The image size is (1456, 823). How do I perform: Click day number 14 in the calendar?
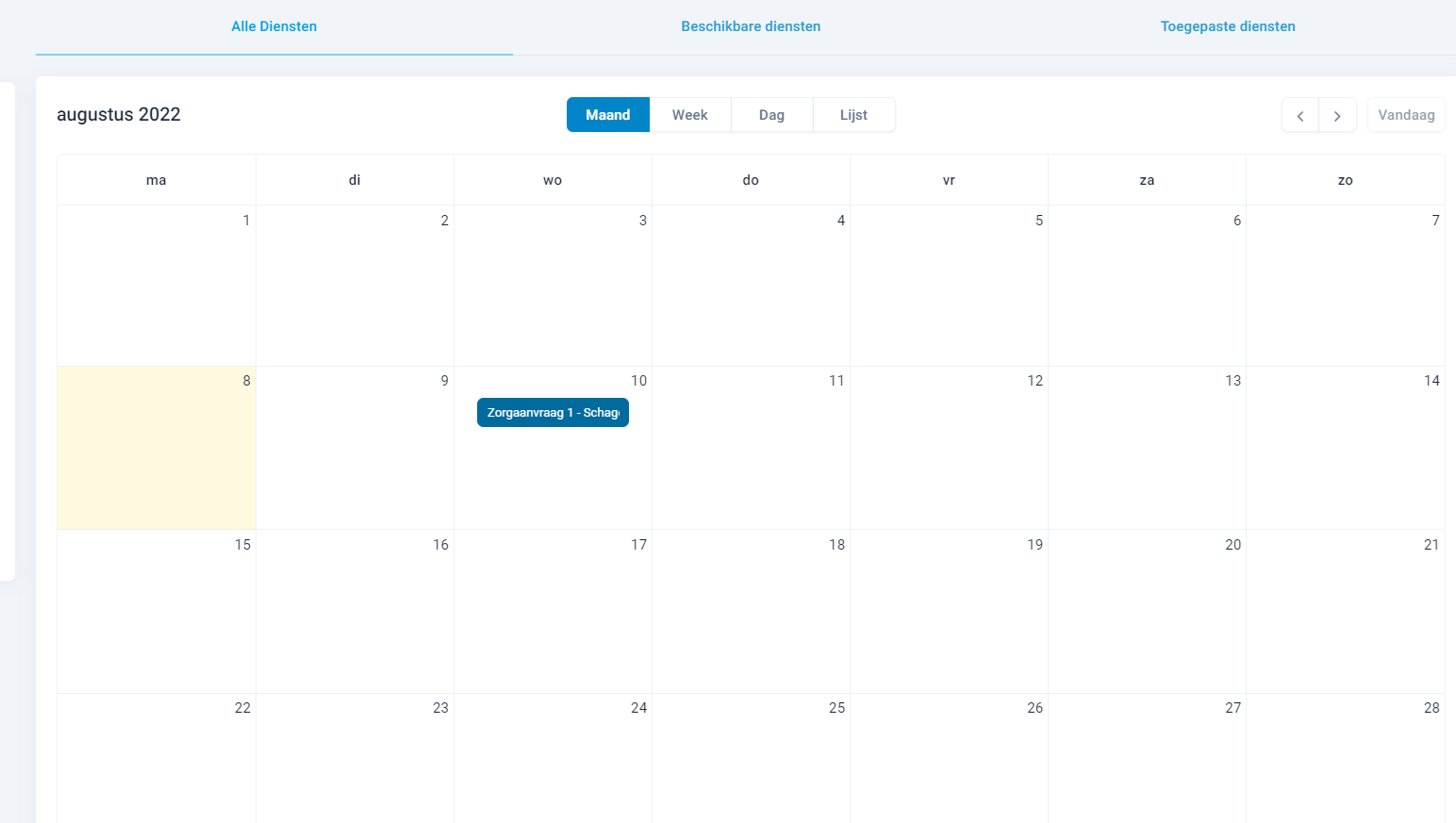point(1432,381)
